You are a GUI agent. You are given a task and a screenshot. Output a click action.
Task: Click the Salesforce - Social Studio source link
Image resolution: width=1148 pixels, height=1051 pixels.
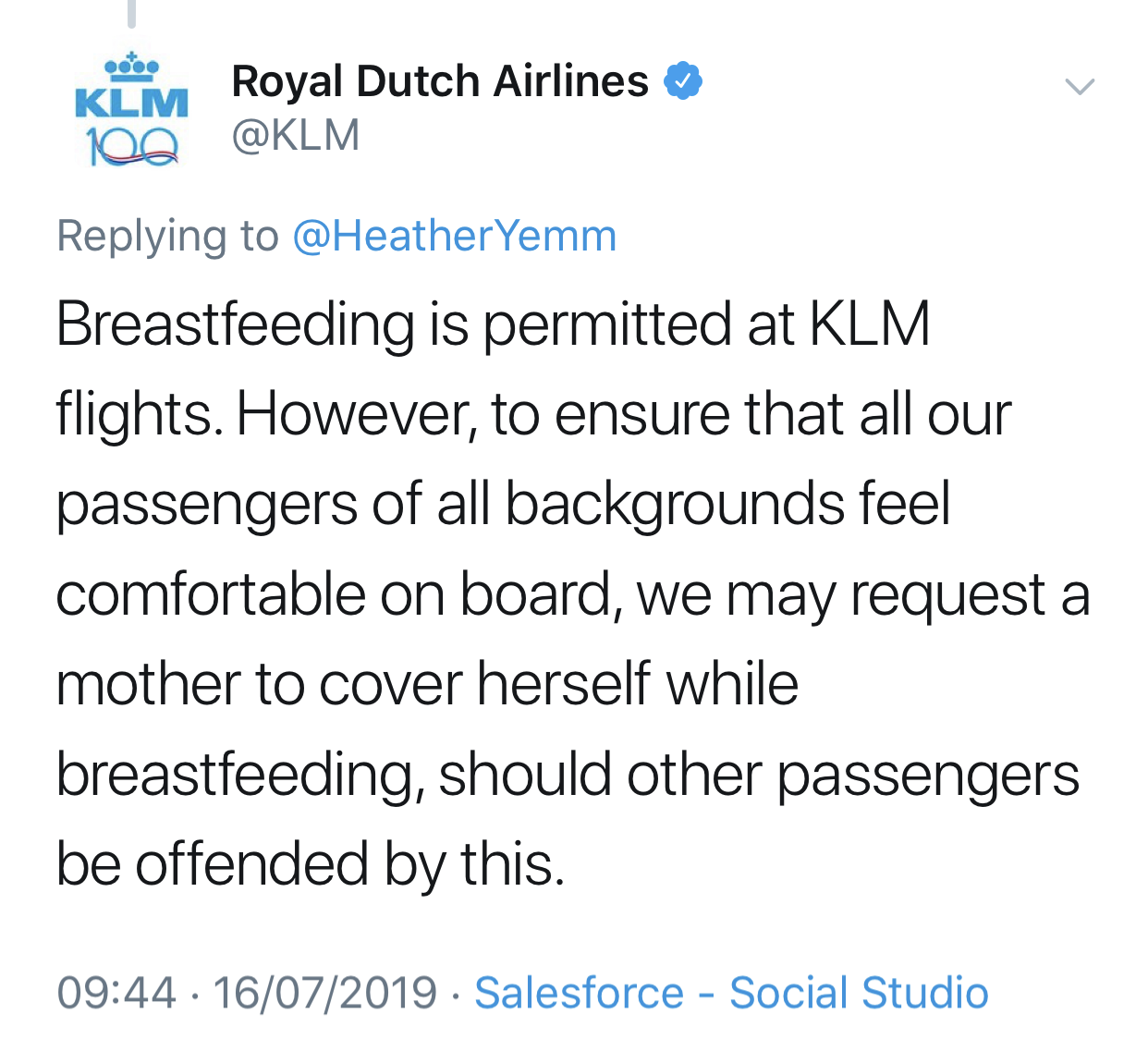pos(731,993)
